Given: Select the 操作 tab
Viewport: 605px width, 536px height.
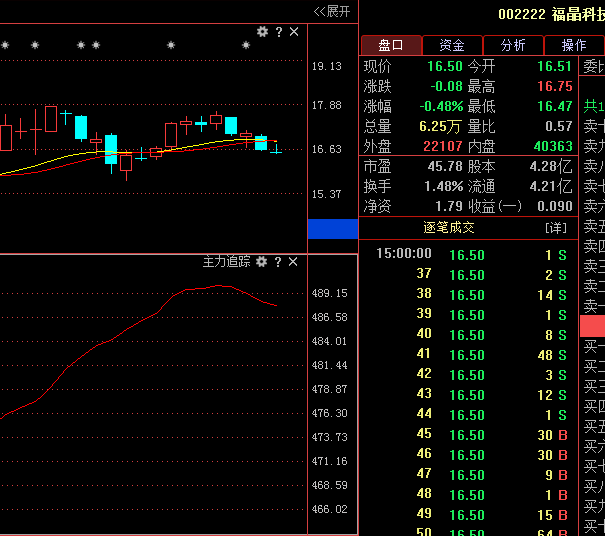Looking at the screenshot, I should click(574, 45).
